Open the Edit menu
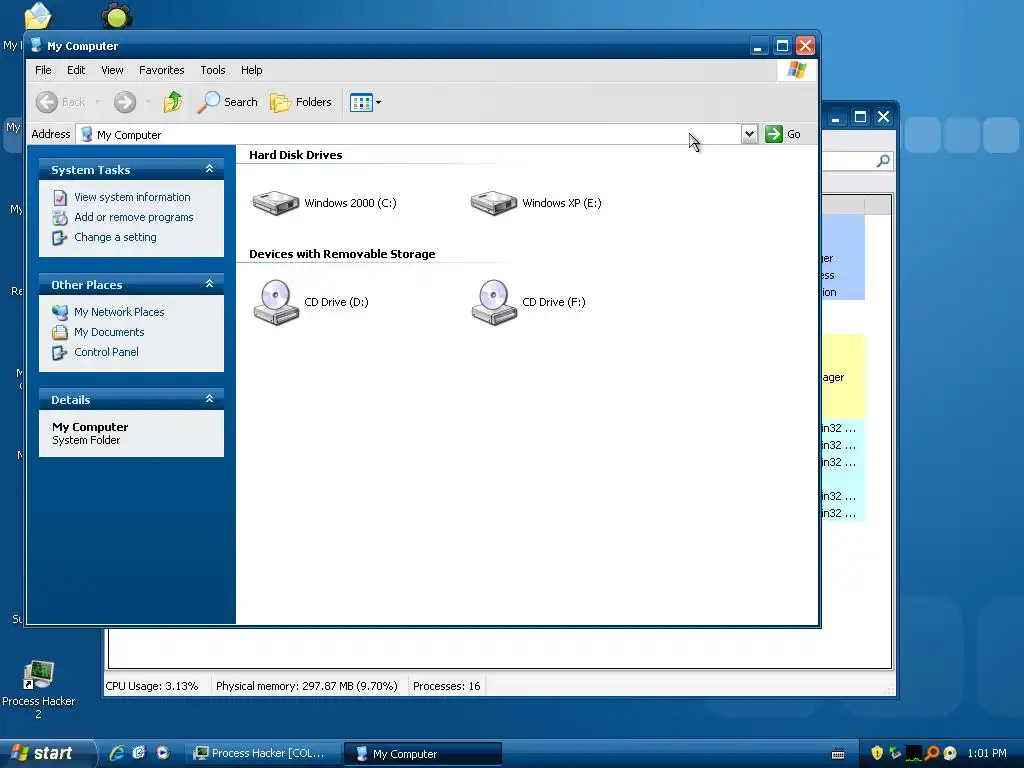 (x=76, y=70)
